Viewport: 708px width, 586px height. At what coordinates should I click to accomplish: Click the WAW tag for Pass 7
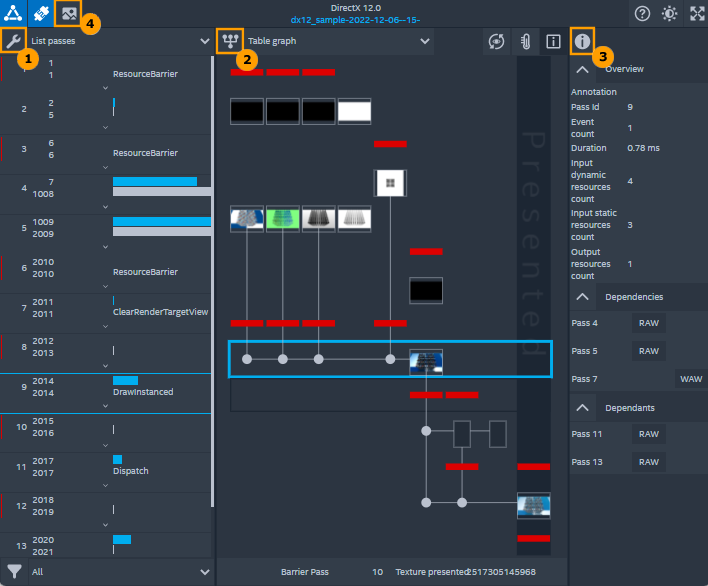point(691,379)
